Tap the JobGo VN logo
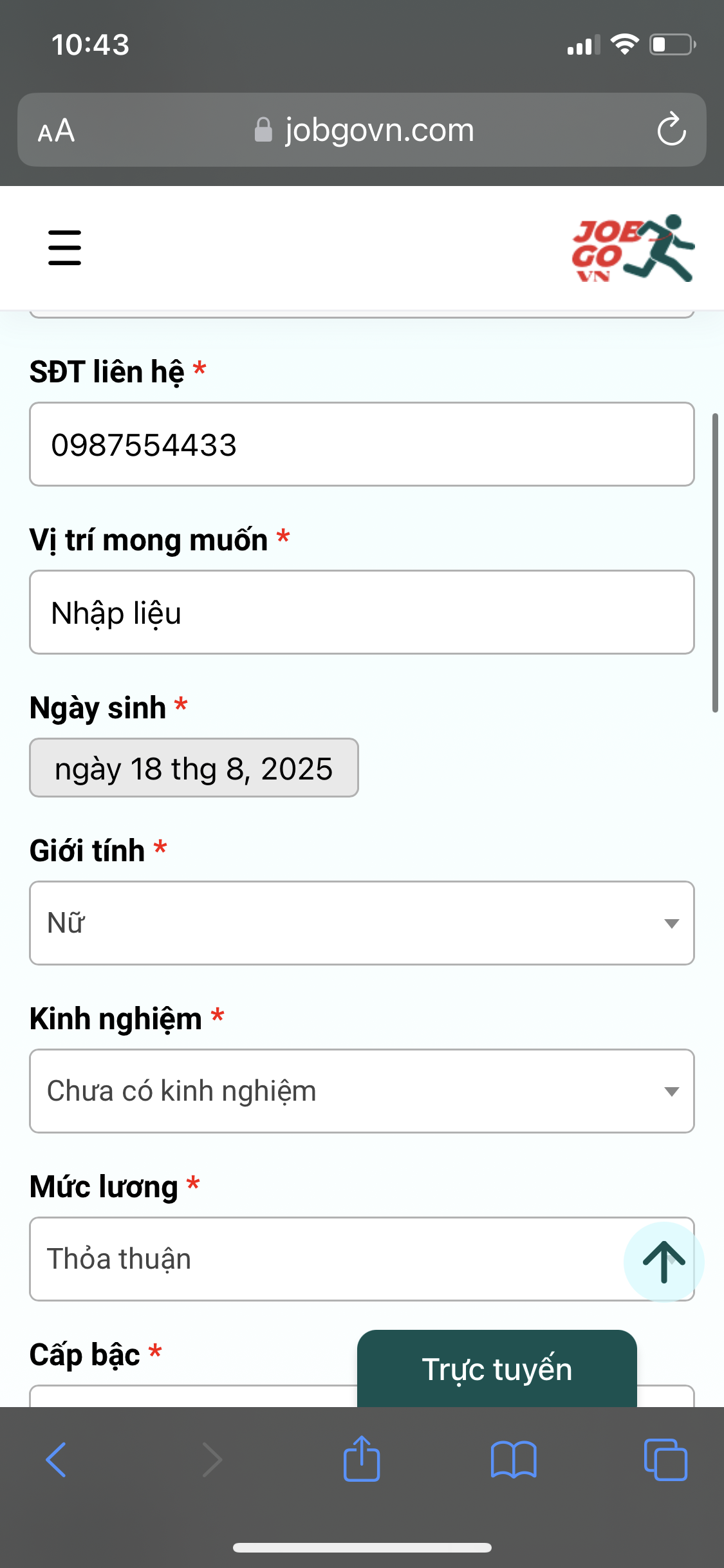724x1568 pixels. click(x=633, y=248)
